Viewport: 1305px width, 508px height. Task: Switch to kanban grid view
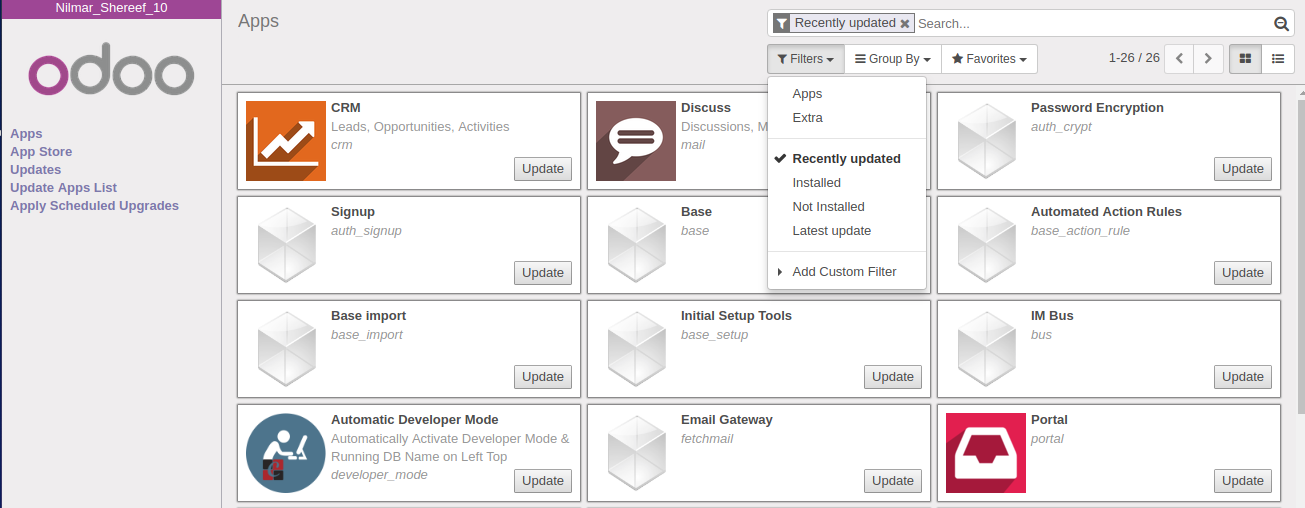(1245, 59)
